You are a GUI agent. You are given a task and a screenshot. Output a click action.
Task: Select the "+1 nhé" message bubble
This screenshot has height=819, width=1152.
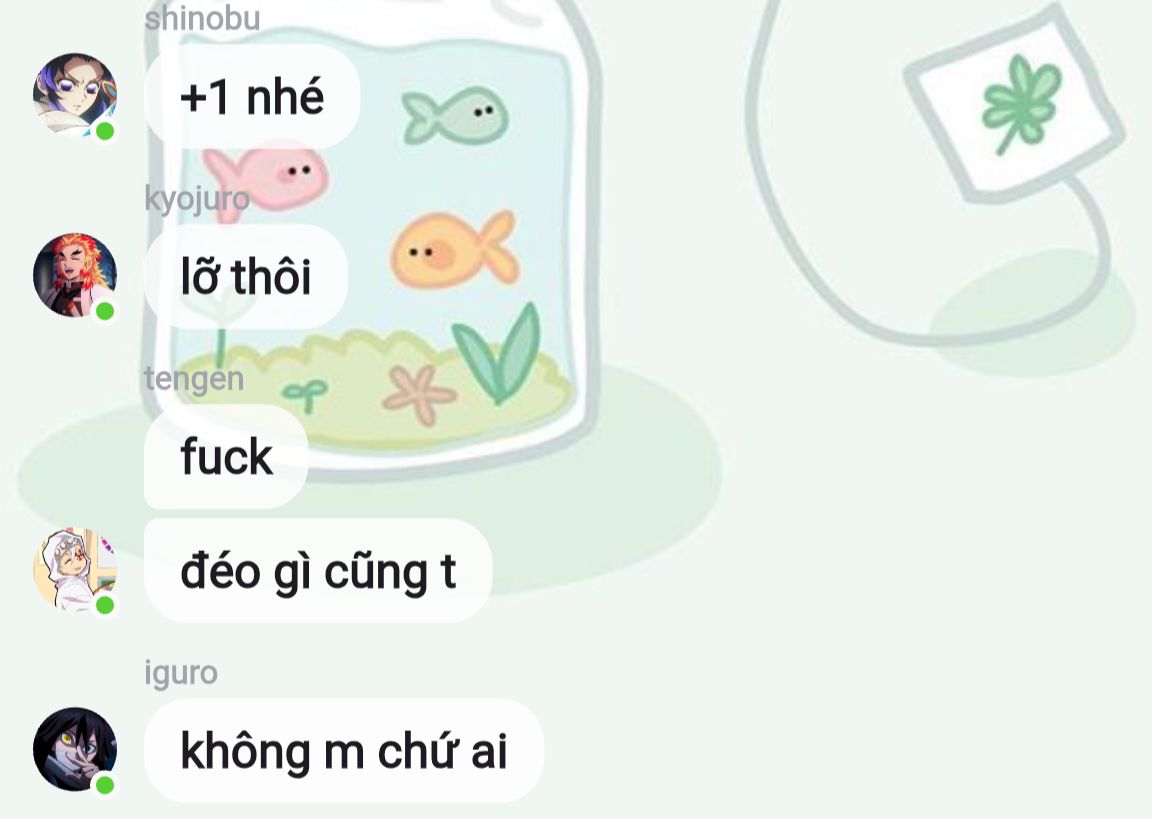(252, 96)
